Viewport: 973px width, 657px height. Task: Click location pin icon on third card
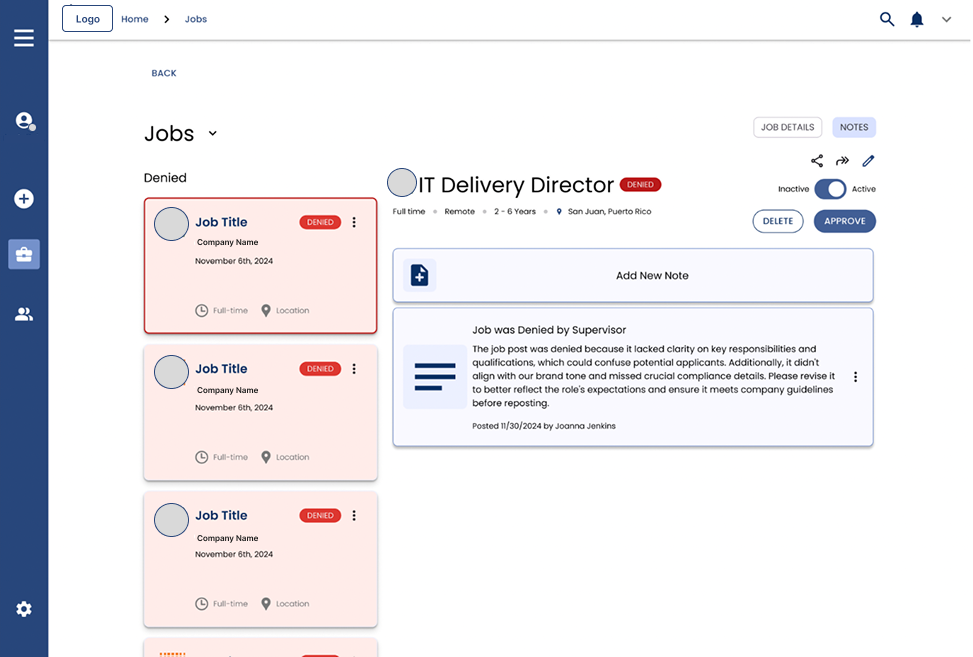266,604
